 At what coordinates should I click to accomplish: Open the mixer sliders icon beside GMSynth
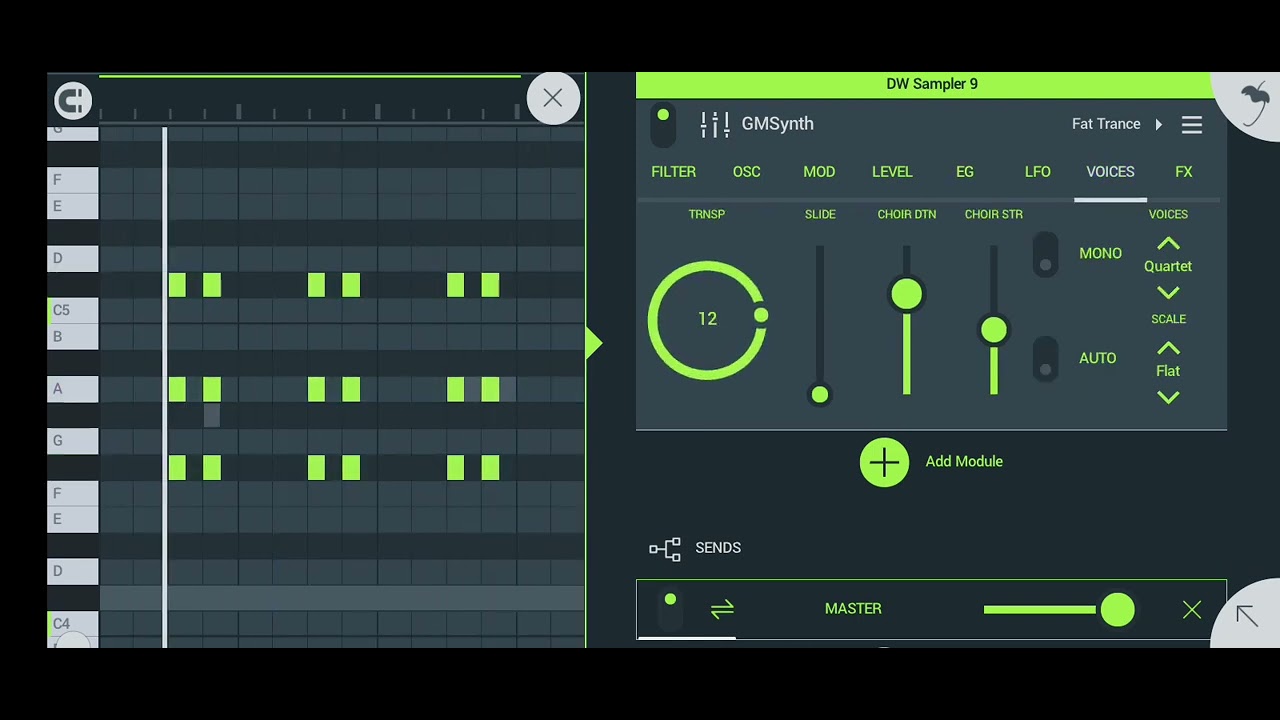point(715,124)
